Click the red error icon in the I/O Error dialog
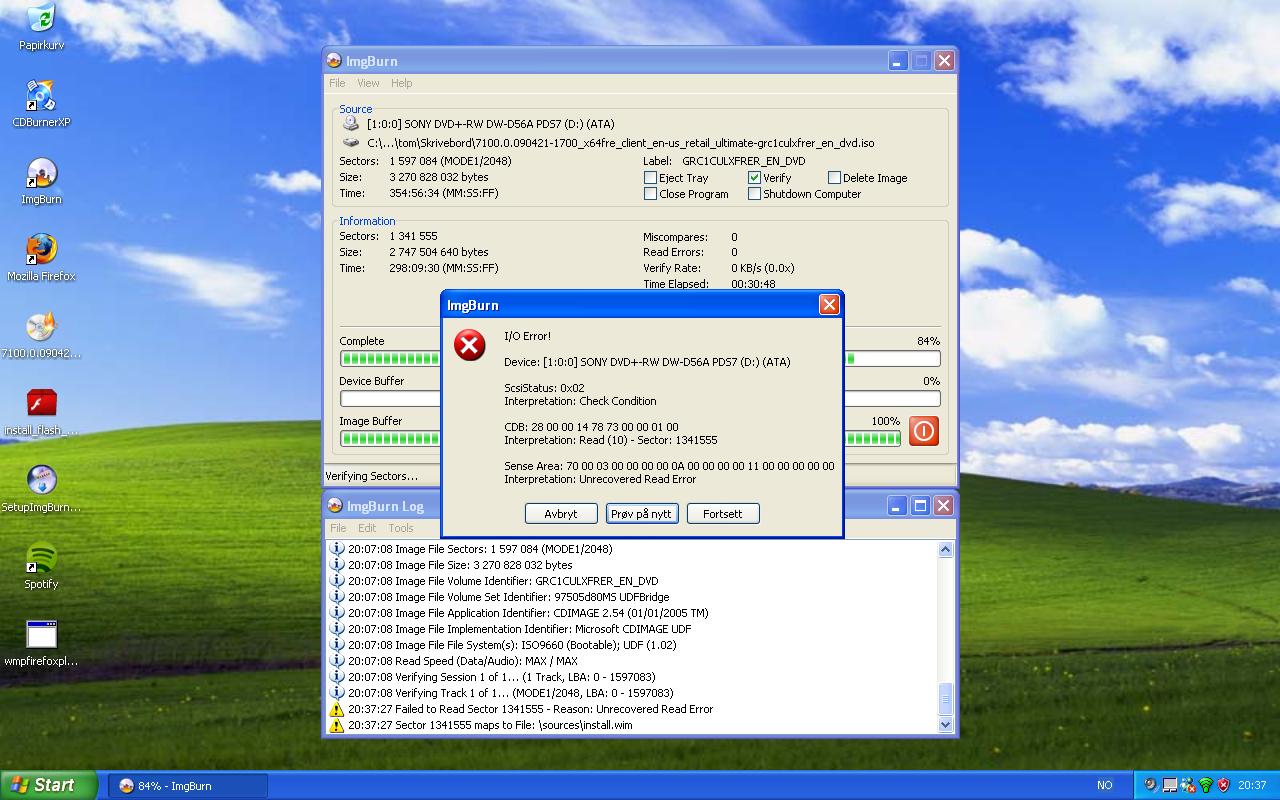This screenshot has width=1280, height=800. click(x=469, y=345)
